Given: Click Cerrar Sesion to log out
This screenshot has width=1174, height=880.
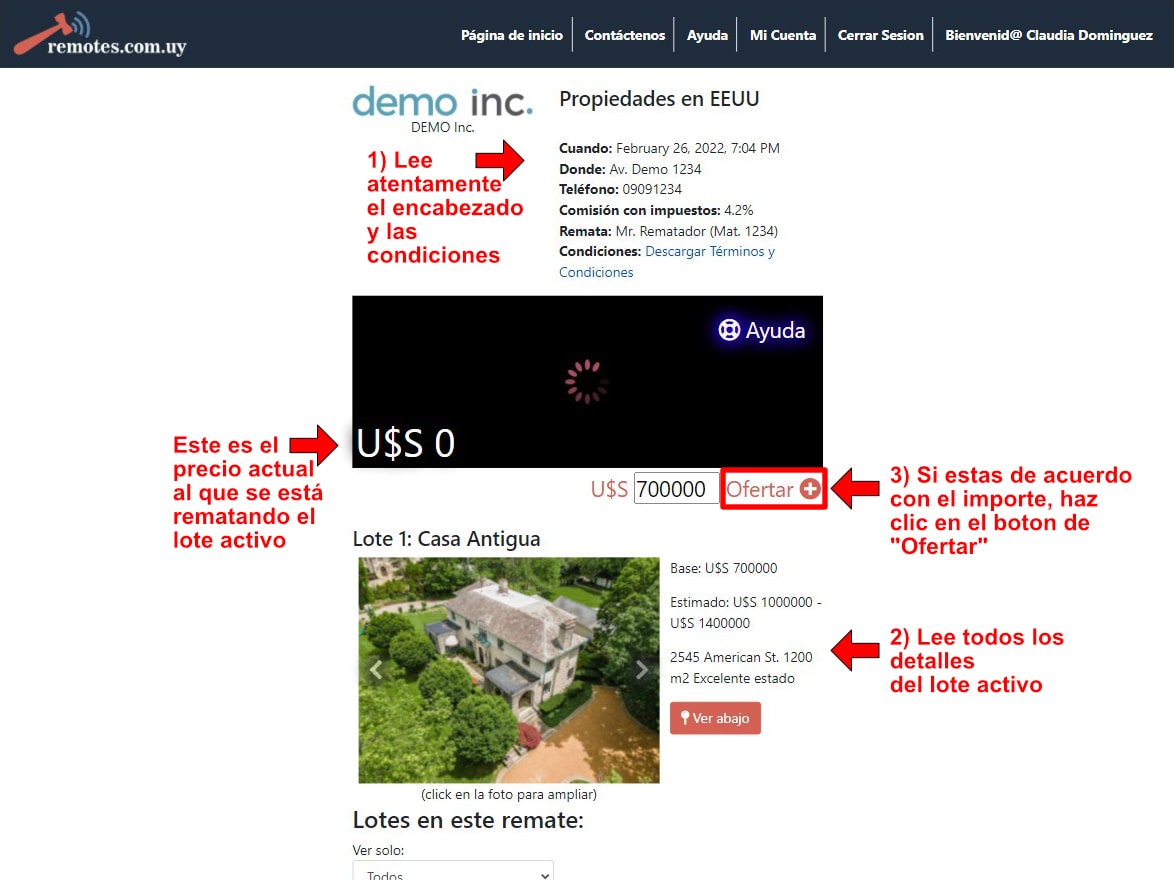Looking at the screenshot, I should tap(880, 35).
